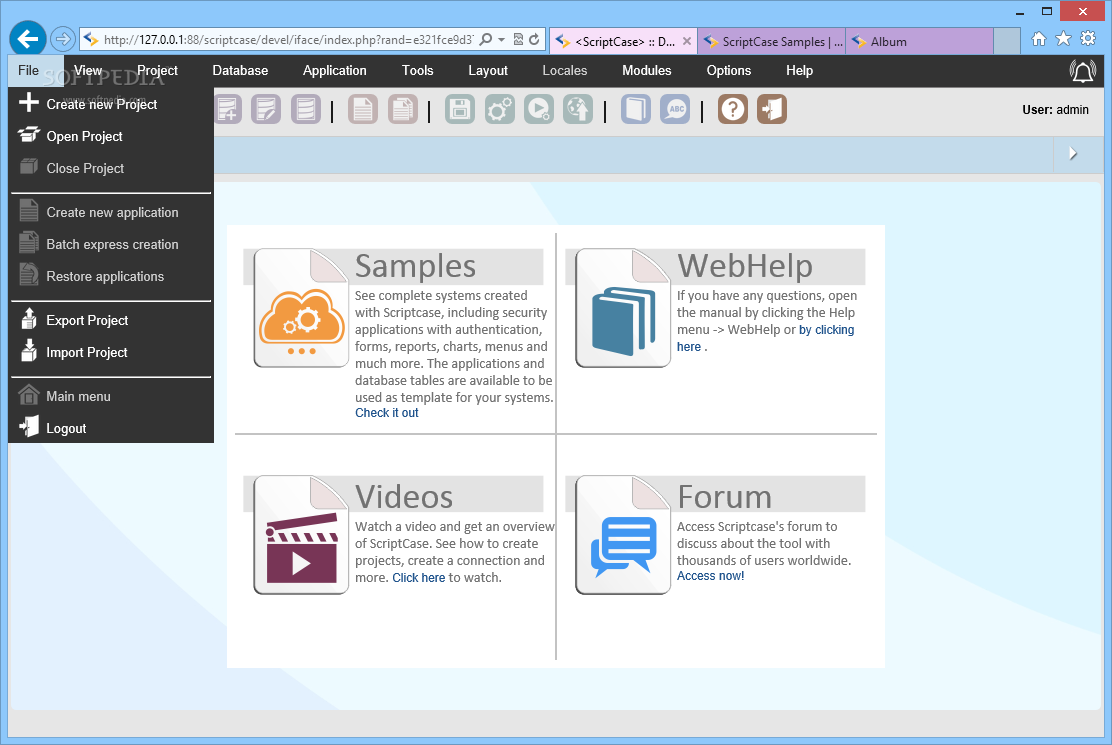1112x745 pixels.
Task: Open the browser settings gear icon
Action: (1088, 39)
